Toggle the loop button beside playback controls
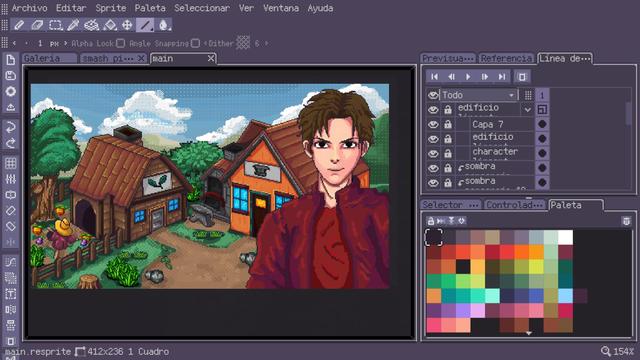Viewport: 640px width, 360px height. 522,76
